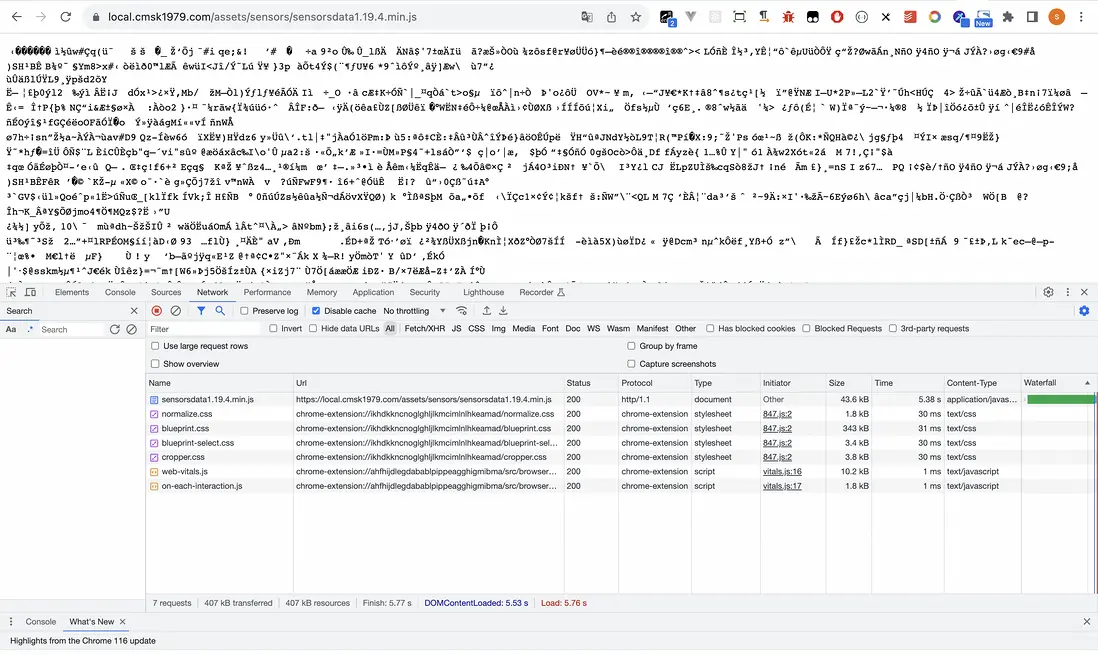Bookmark this page with the star icon
The height and width of the screenshot is (655, 1098).
click(x=636, y=17)
